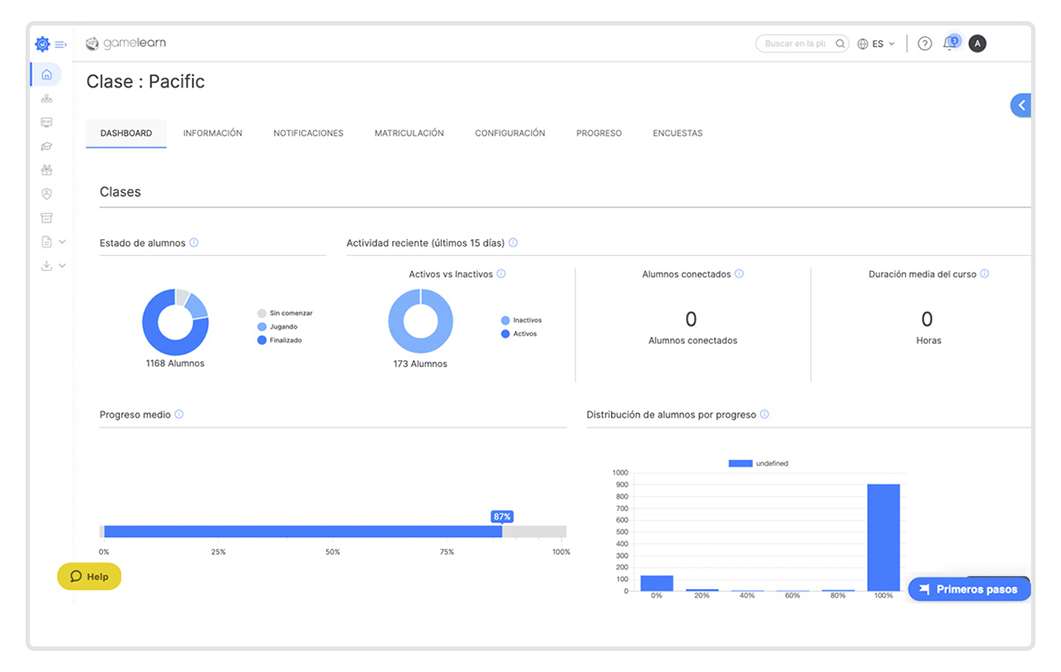Expand the download submenu chevron
Screen dimensions: 1061x672
point(62,266)
